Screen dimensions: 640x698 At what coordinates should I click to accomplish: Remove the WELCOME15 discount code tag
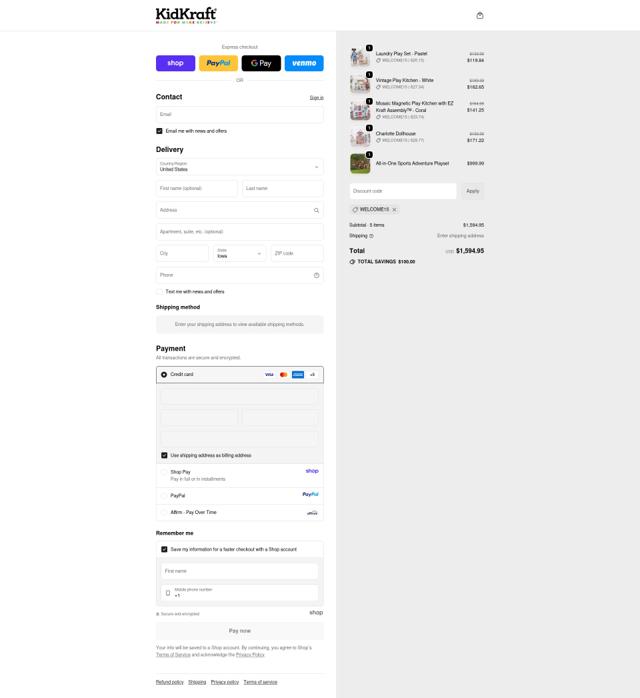(394, 210)
